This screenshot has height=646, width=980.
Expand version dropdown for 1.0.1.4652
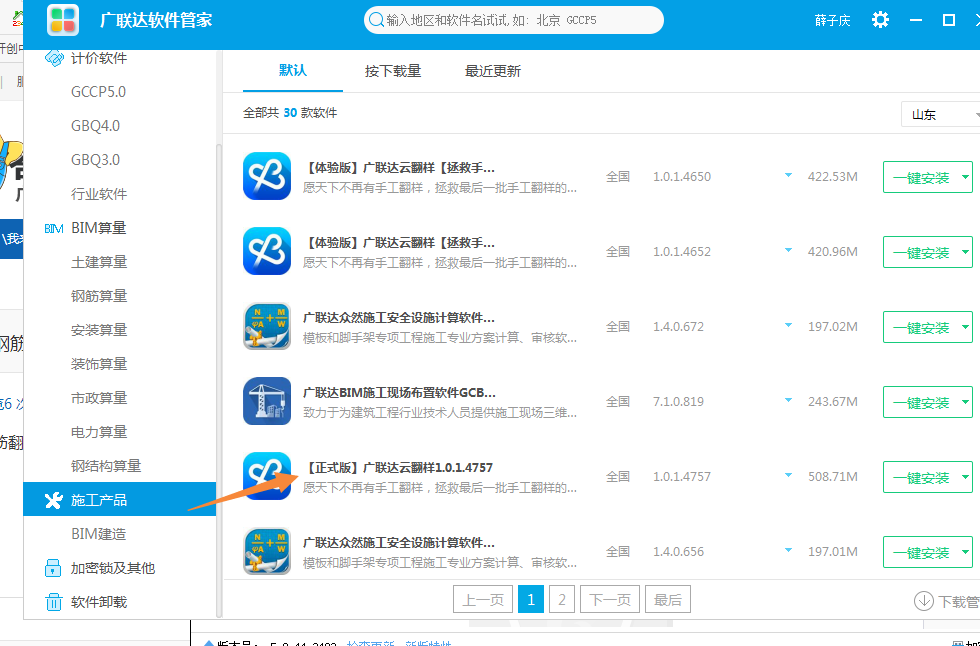pos(788,251)
